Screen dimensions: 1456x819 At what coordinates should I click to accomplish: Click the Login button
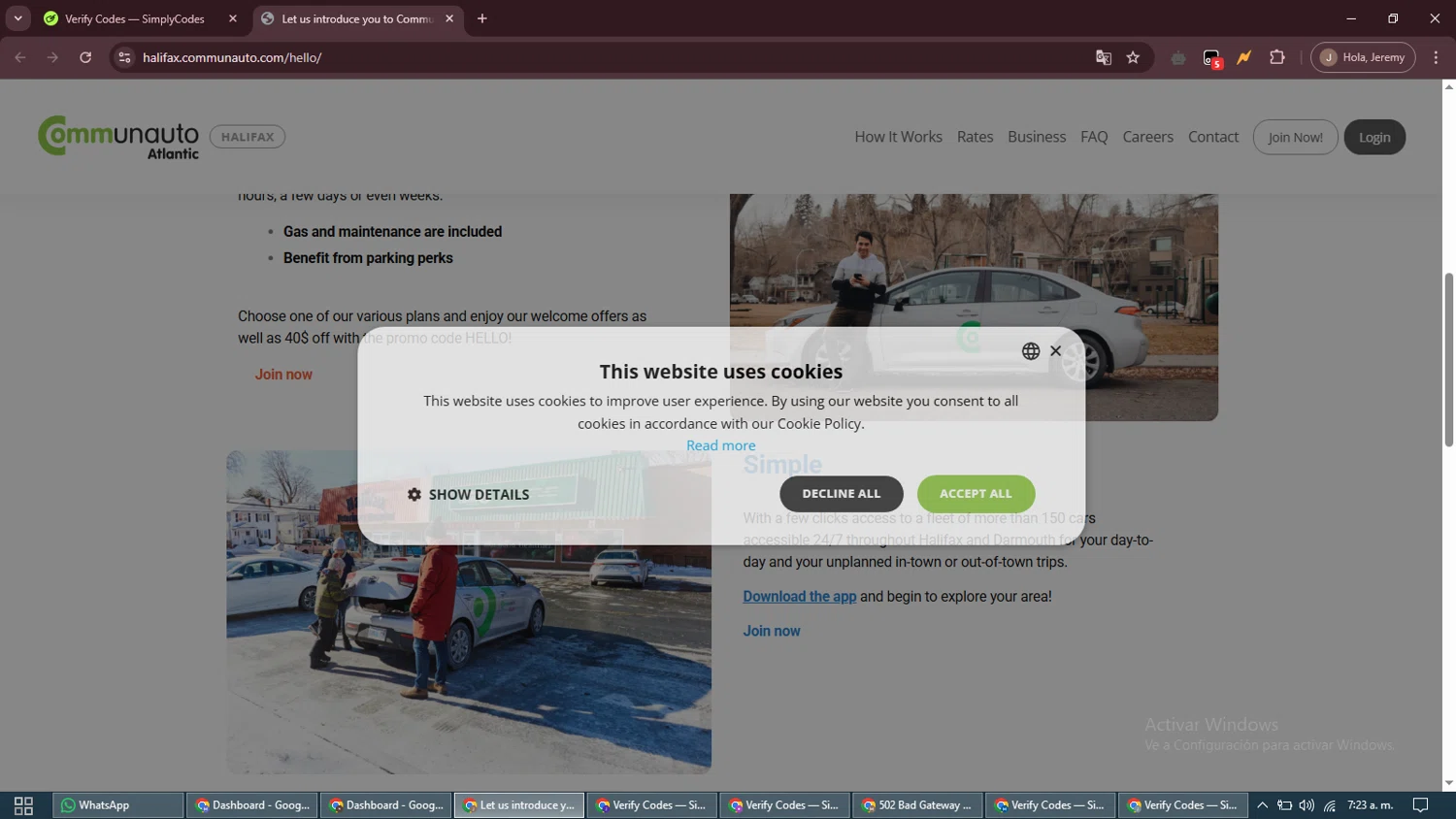[x=1374, y=137]
